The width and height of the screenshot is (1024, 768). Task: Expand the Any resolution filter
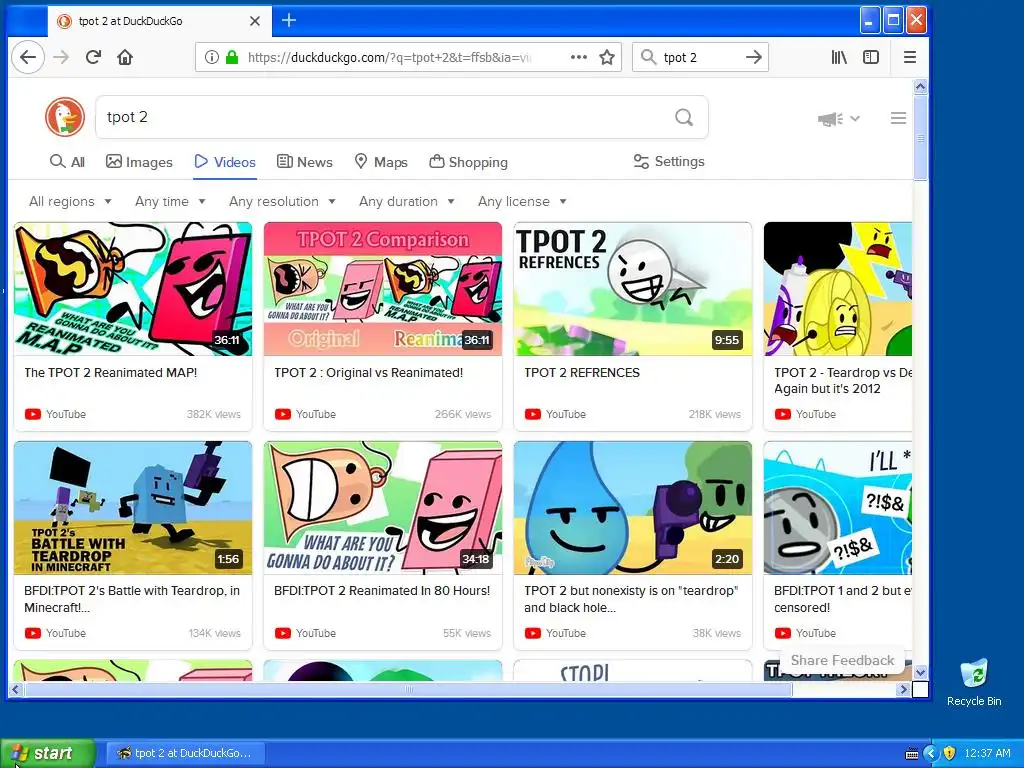[x=282, y=201]
